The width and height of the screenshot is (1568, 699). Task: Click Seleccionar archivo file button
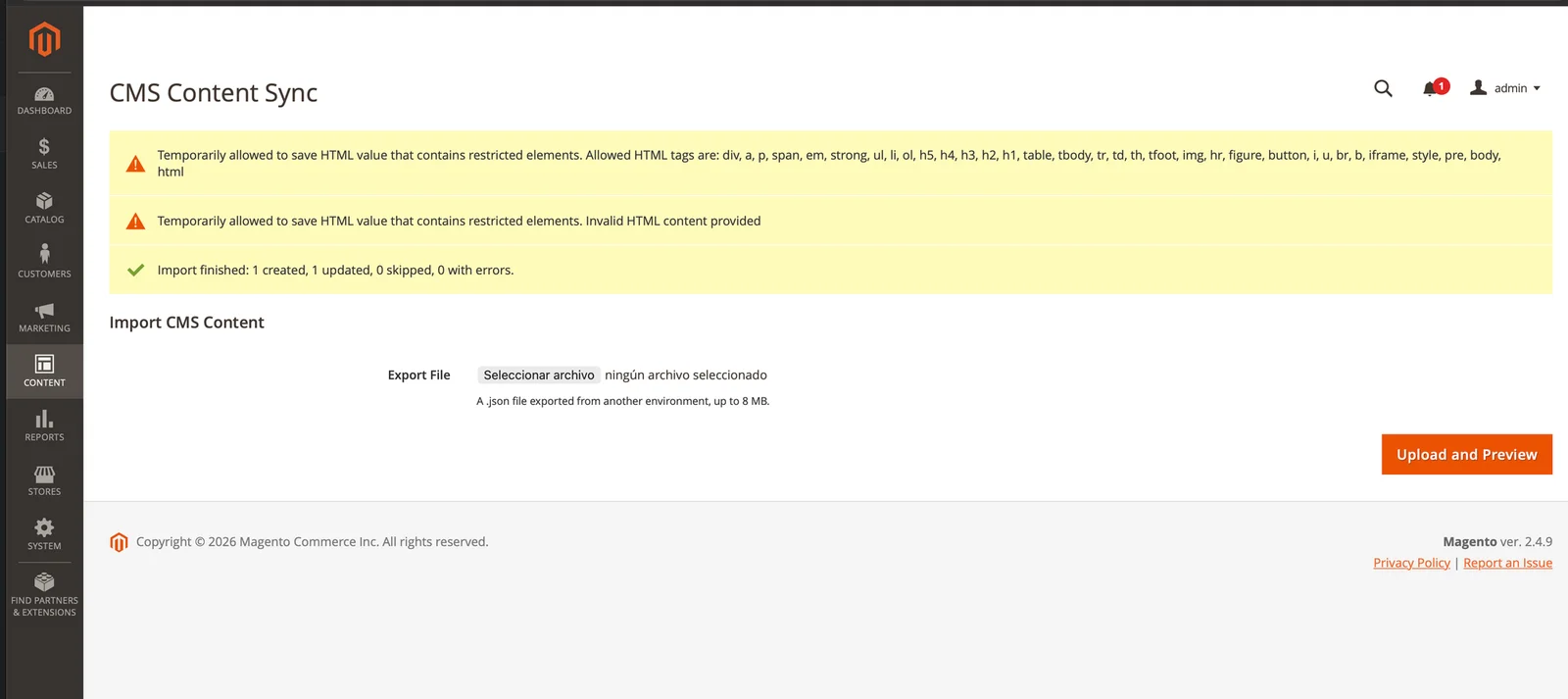pos(539,375)
